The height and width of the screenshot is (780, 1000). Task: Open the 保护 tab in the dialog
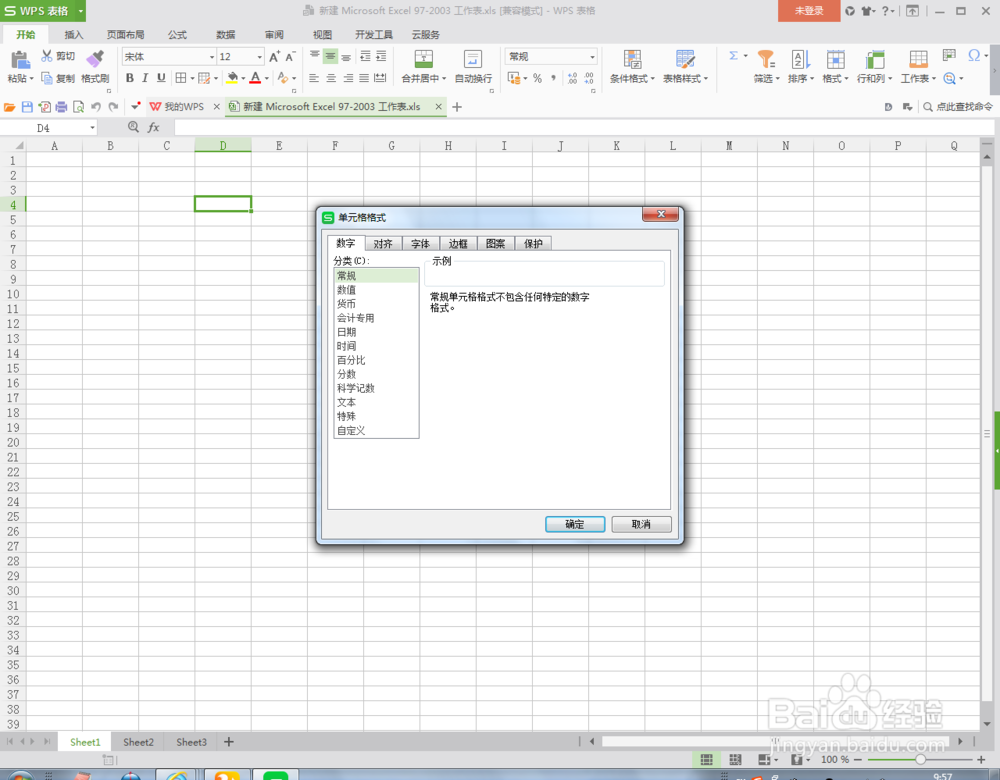533,244
